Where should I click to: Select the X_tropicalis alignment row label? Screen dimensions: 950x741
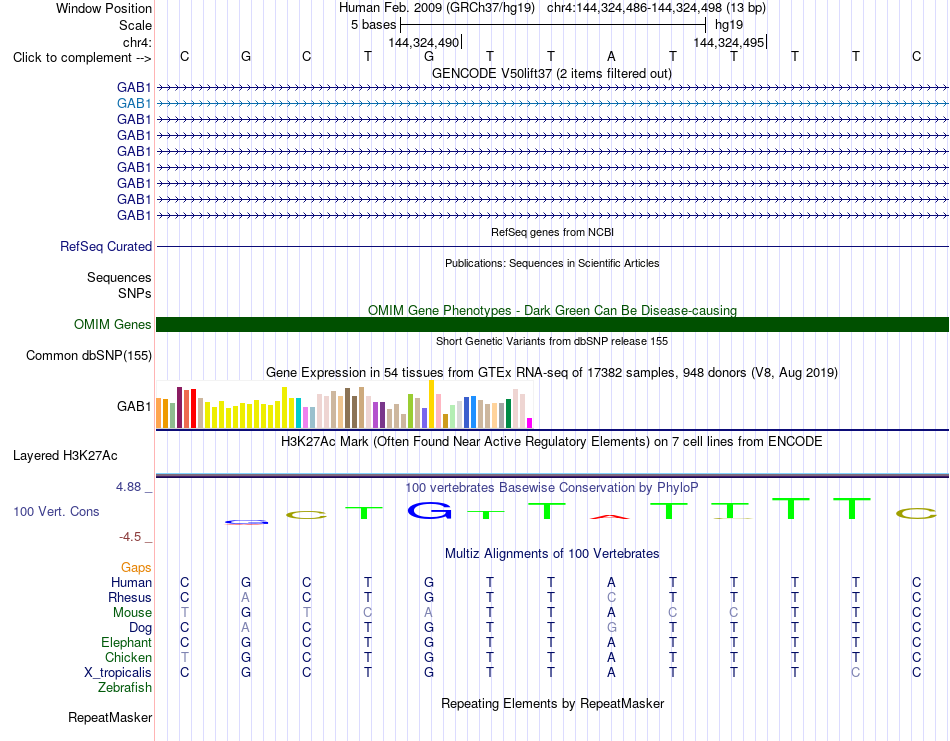click(x=118, y=673)
